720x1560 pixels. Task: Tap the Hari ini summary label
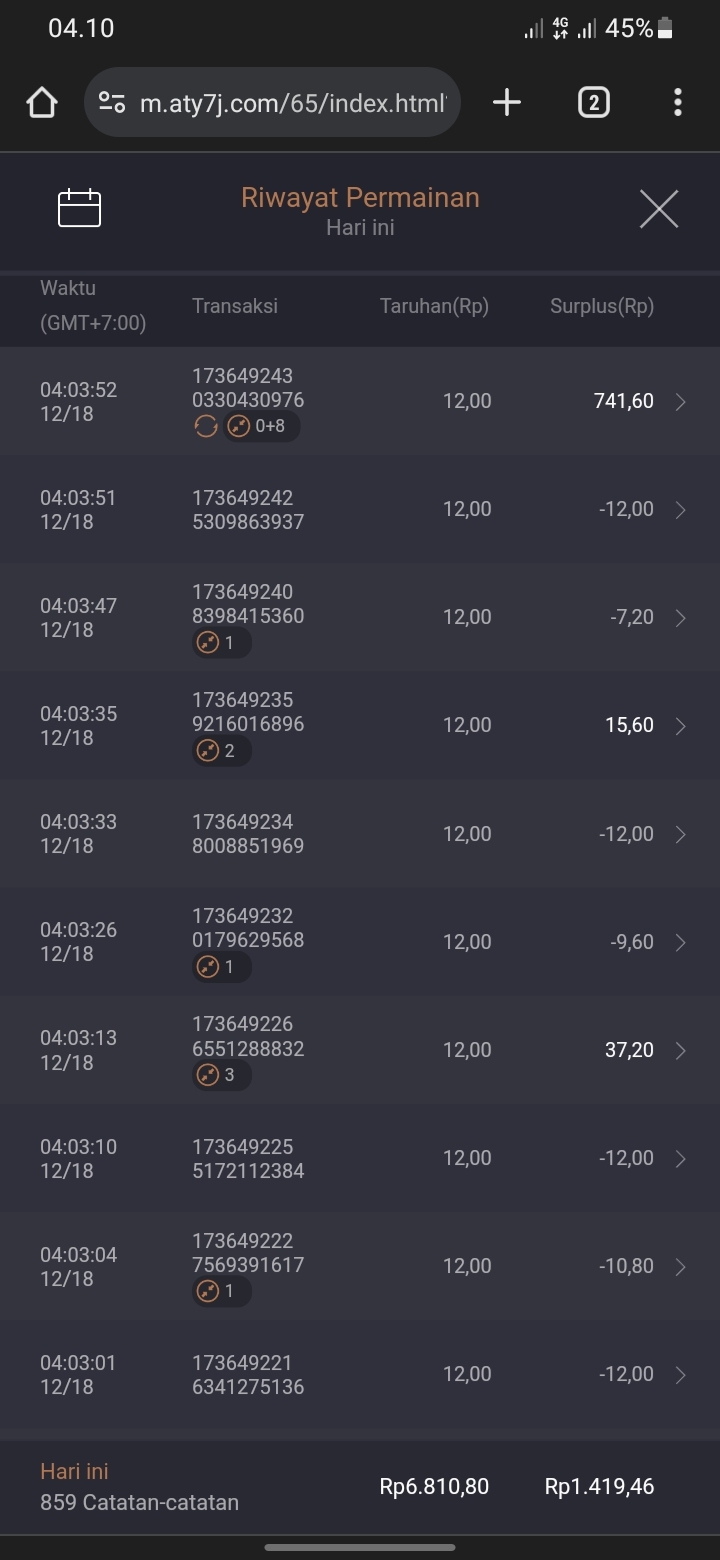coord(74,1471)
